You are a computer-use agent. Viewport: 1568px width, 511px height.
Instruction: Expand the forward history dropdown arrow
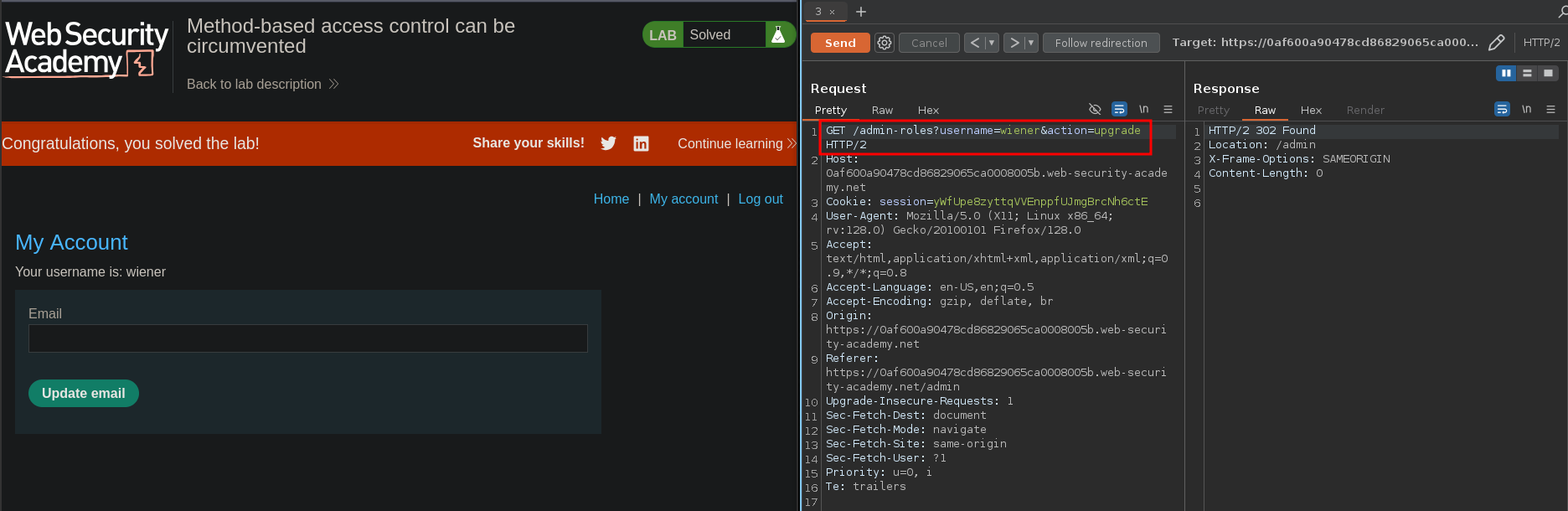(x=1031, y=43)
